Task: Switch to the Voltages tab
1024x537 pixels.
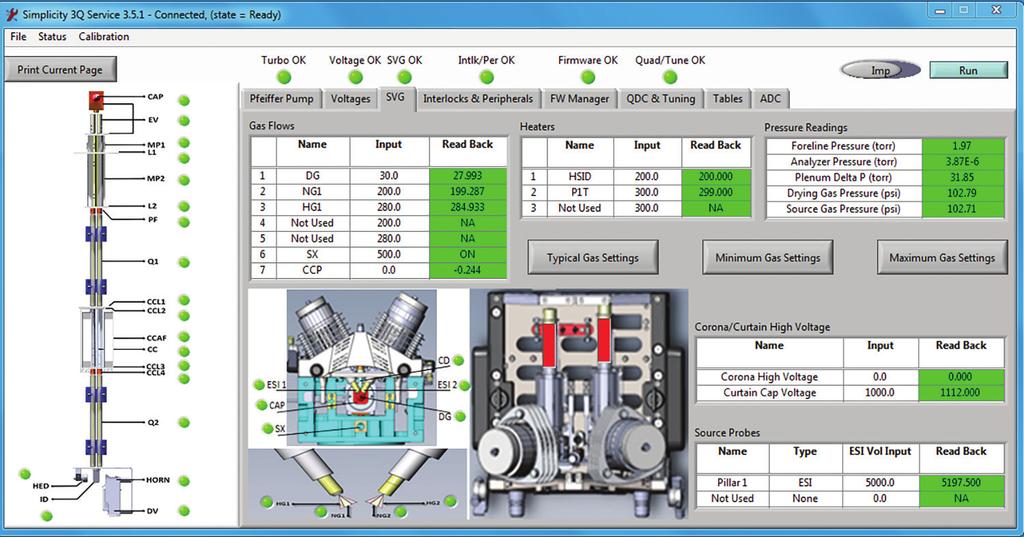Action: 351,99
